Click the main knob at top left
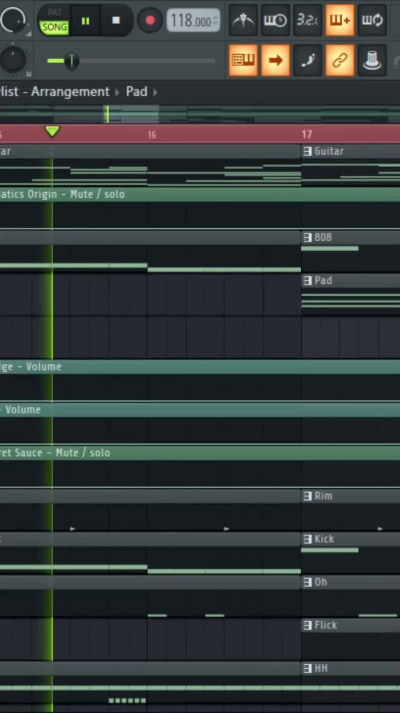Viewport: 400px width, 713px height. coord(13,19)
